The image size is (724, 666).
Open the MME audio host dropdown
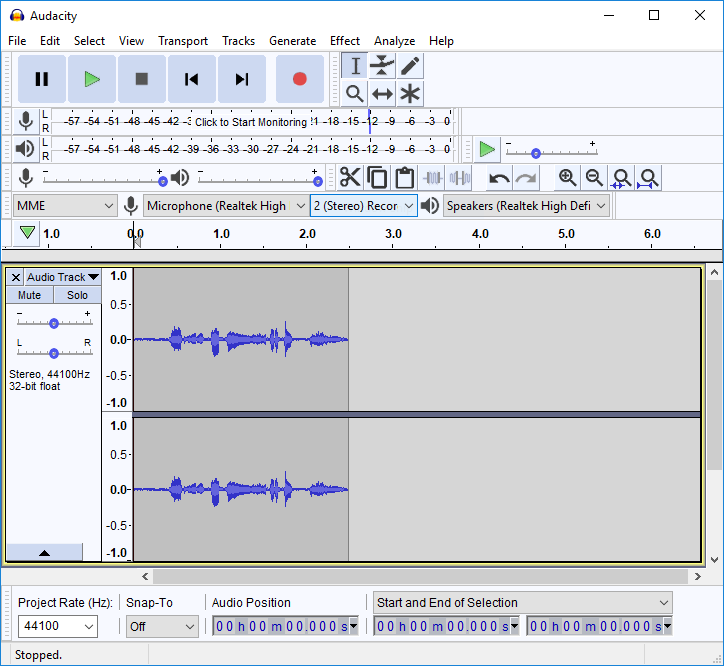(x=65, y=206)
